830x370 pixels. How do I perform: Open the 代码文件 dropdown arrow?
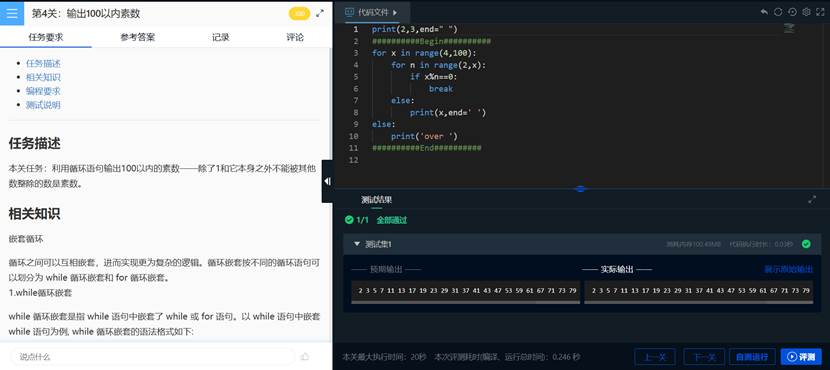(x=395, y=12)
